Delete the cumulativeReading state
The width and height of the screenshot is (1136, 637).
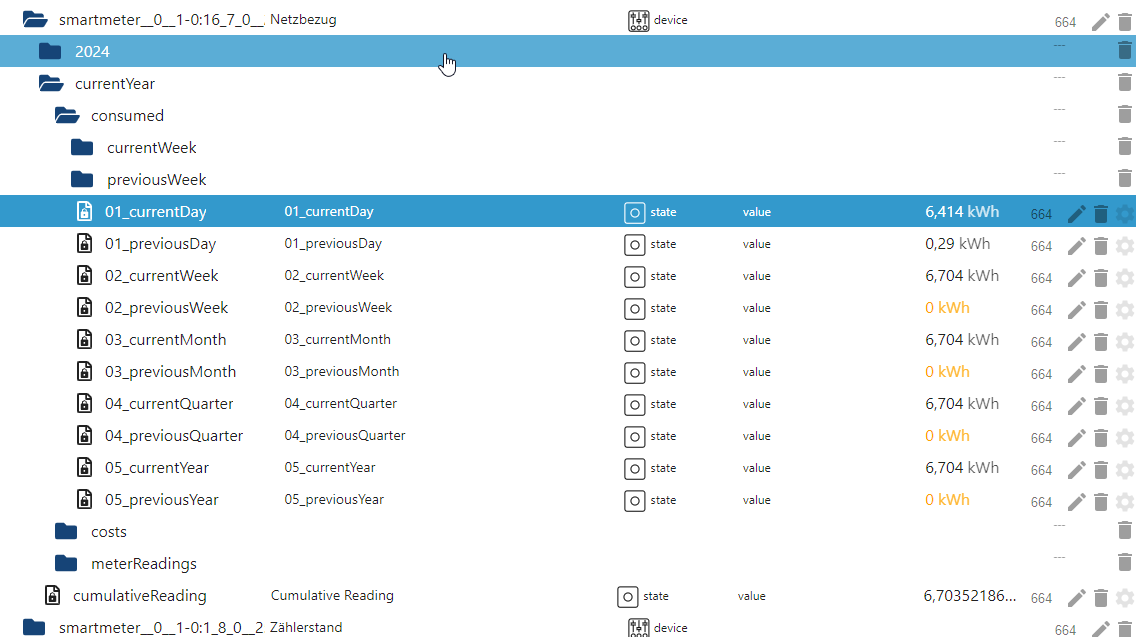click(x=1100, y=597)
